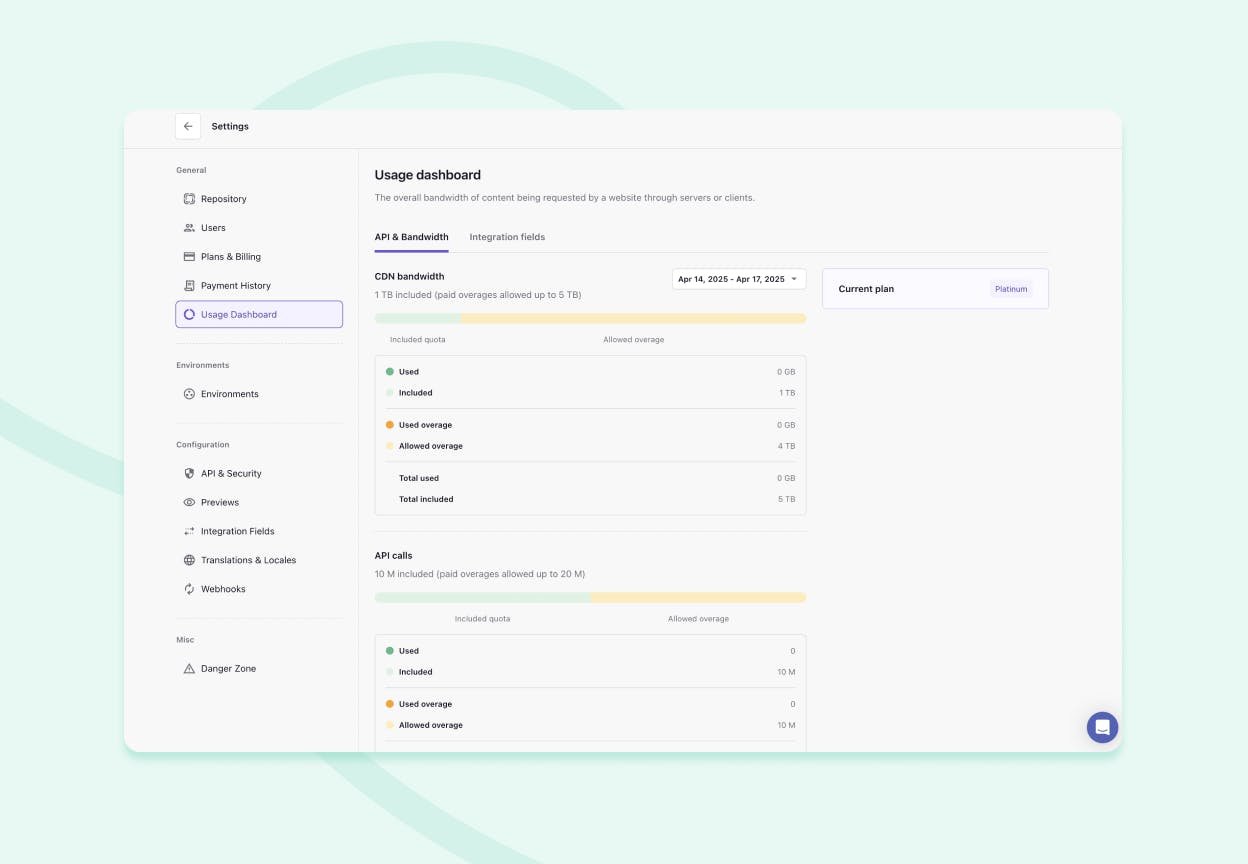Viewport: 1248px width, 864px height.
Task: Click the back arrow next to Settings
Action: [x=188, y=126]
